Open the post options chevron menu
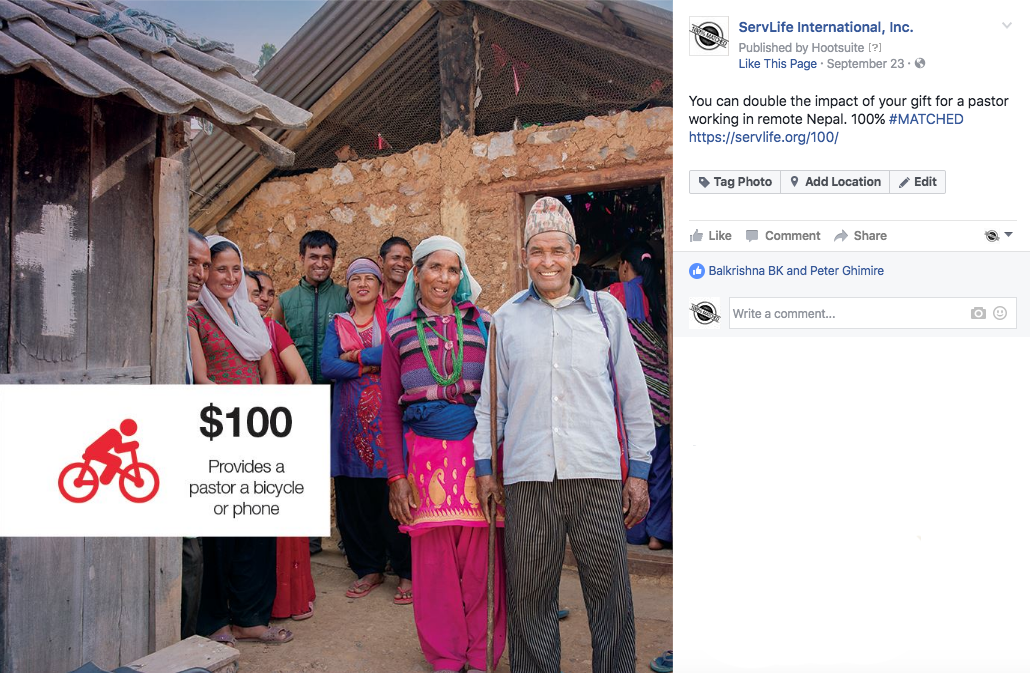The height and width of the screenshot is (673, 1030). [x=1006, y=26]
